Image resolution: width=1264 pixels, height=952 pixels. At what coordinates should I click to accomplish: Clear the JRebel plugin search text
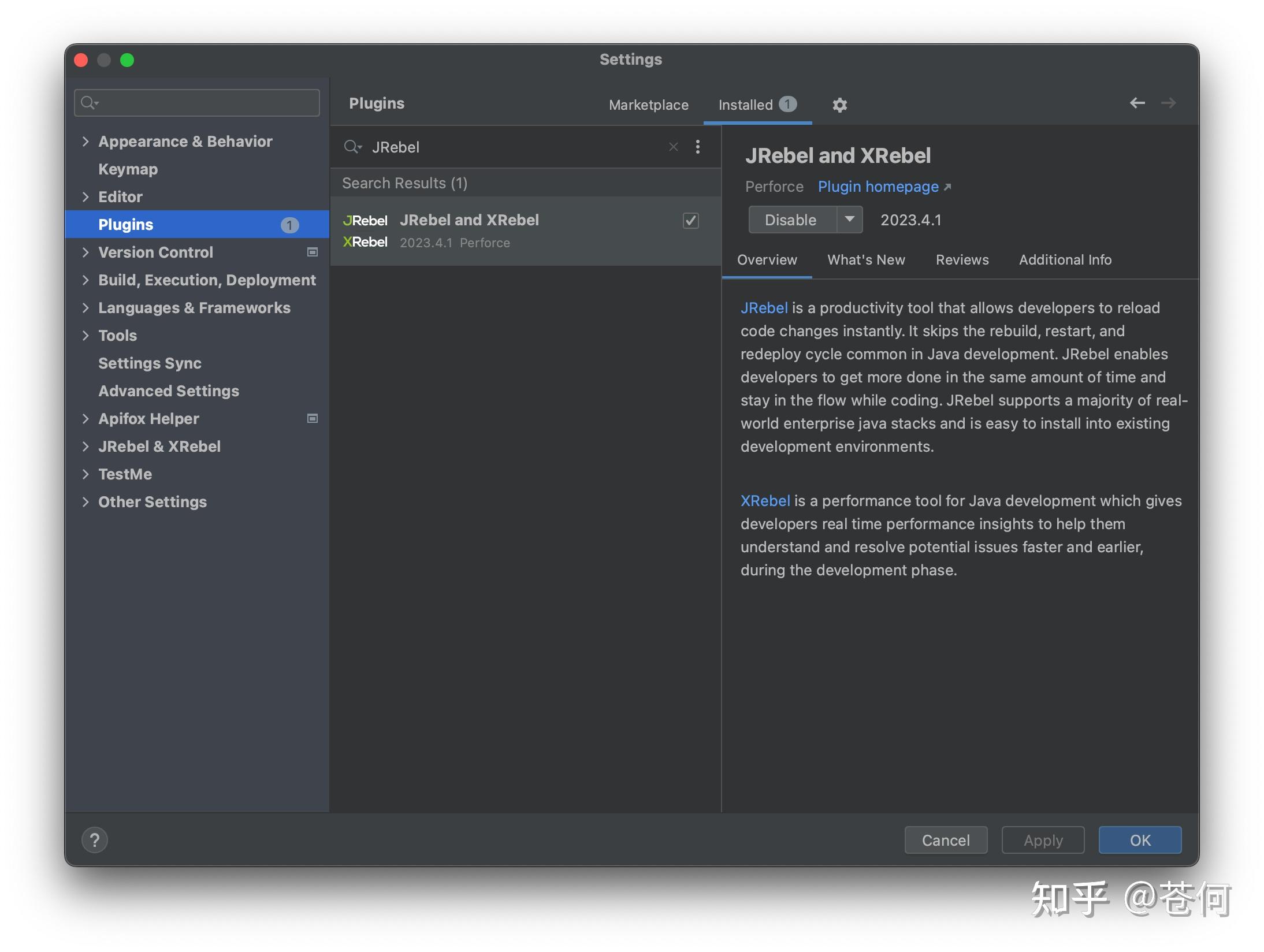coord(673,147)
